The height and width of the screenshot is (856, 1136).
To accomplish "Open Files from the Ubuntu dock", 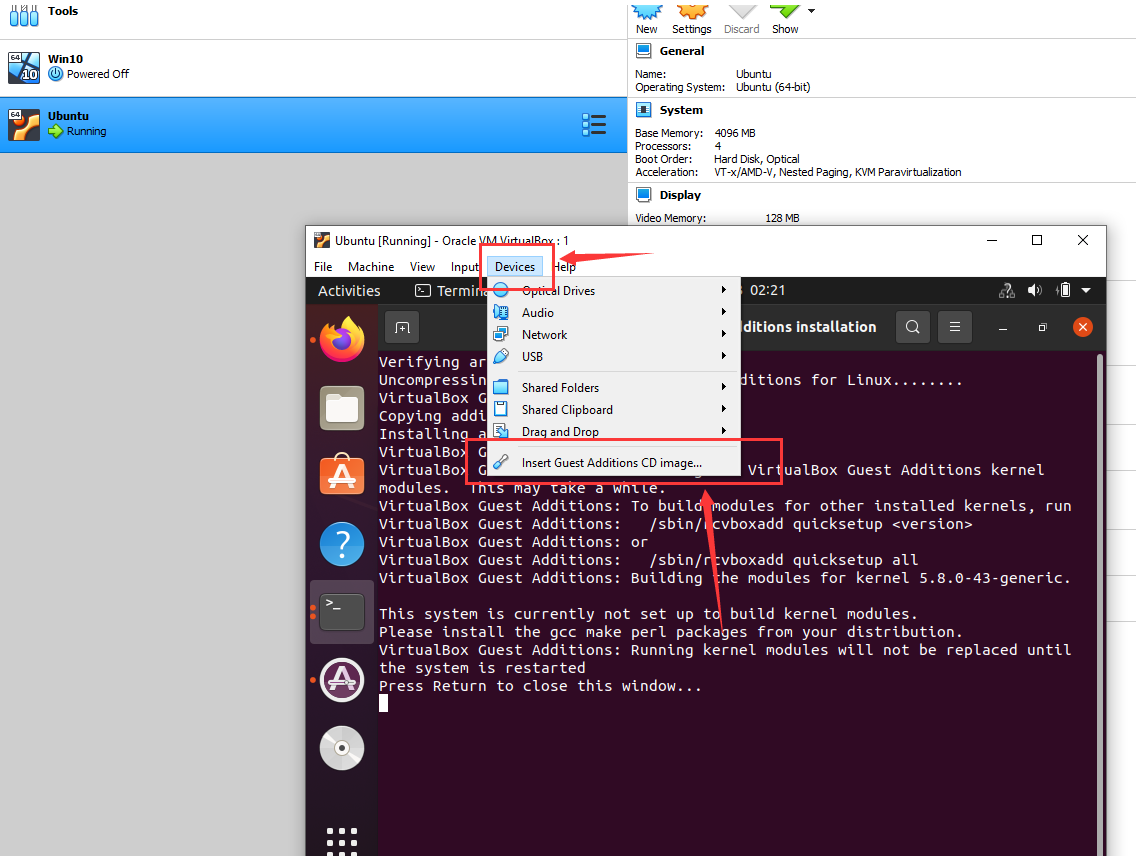I will [342, 408].
